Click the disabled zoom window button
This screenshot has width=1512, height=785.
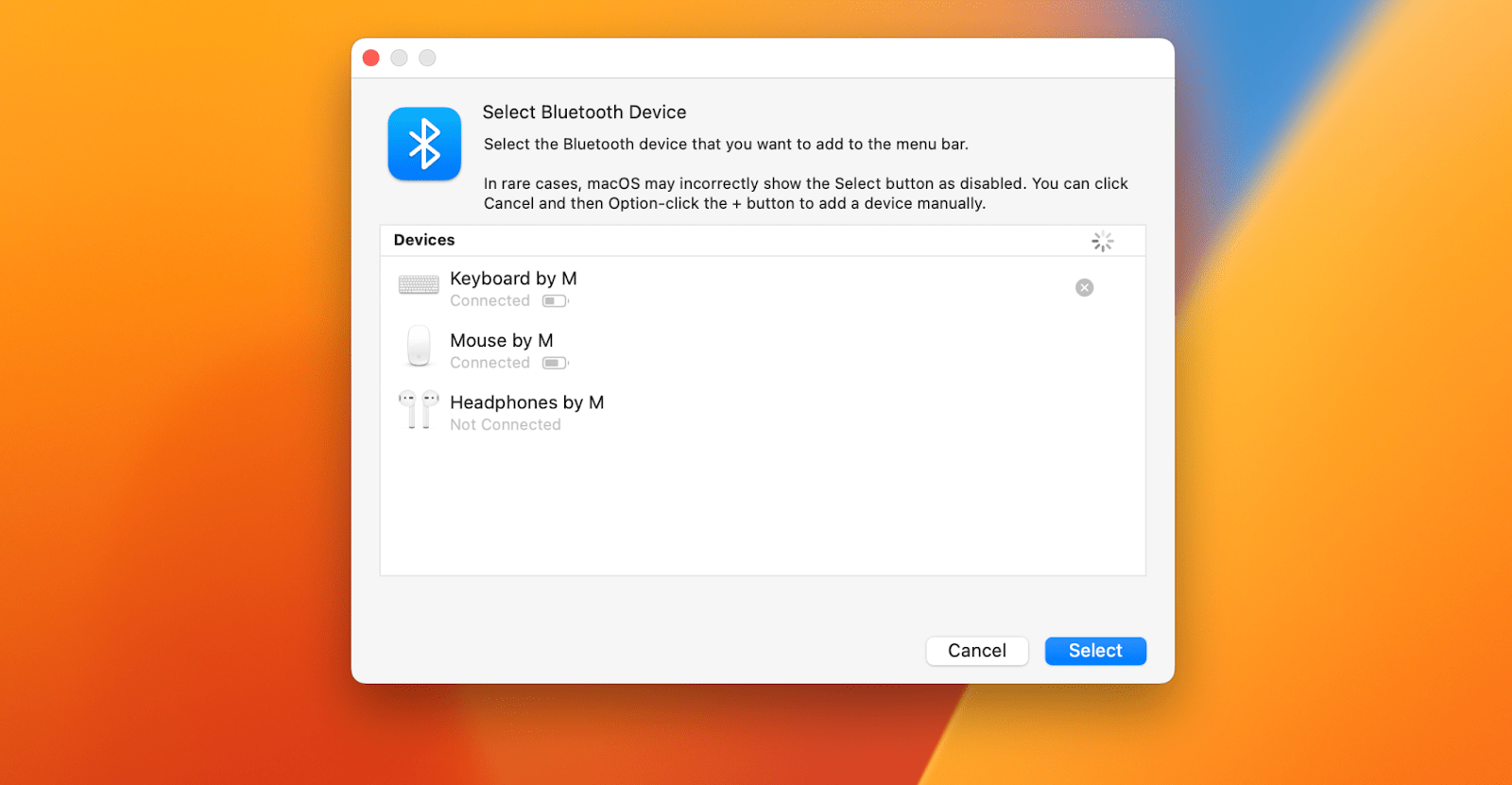[x=428, y=59]
